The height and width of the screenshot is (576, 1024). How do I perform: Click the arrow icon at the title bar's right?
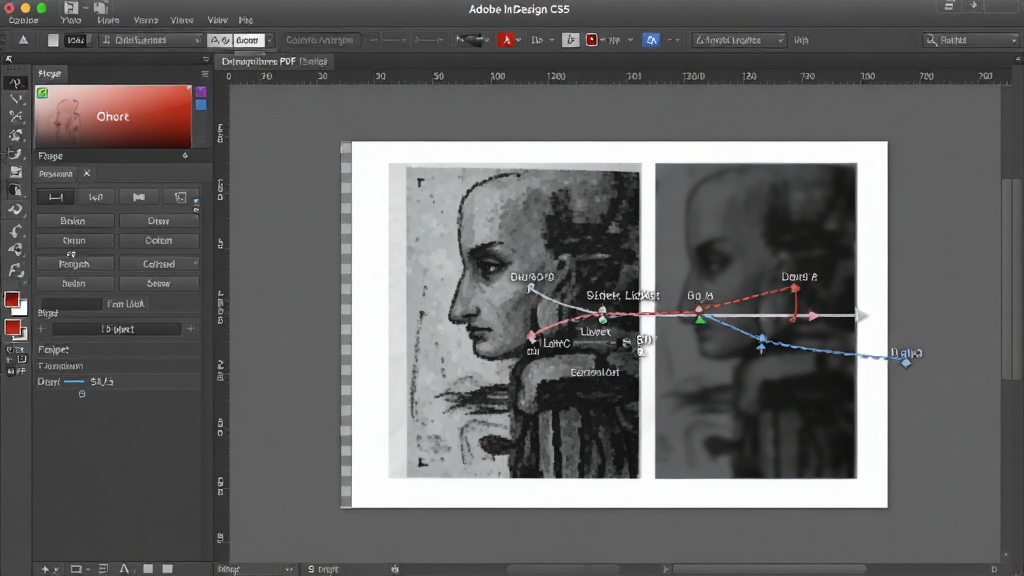point(974,6)
